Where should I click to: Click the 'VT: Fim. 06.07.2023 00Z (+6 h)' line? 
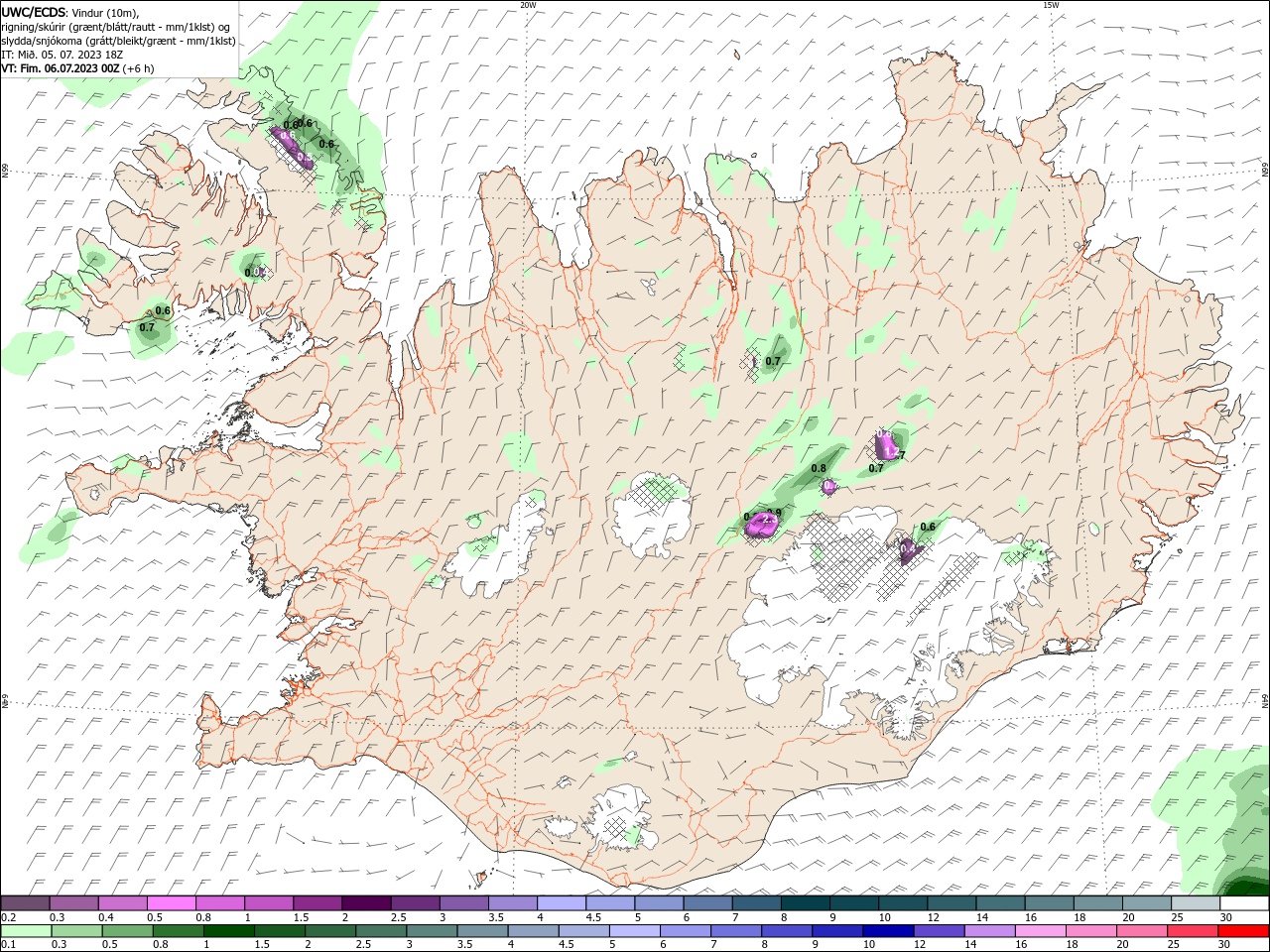point(77,68)
